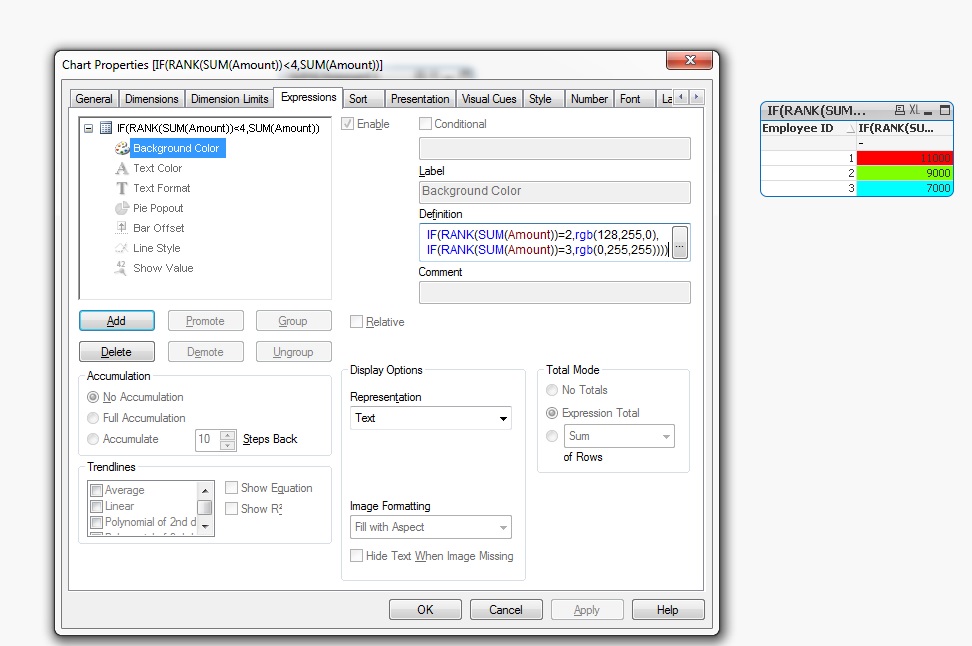This screenshot has height=646, width=972.
Task: Click the Text Format T icon
Action: point(122,188)
